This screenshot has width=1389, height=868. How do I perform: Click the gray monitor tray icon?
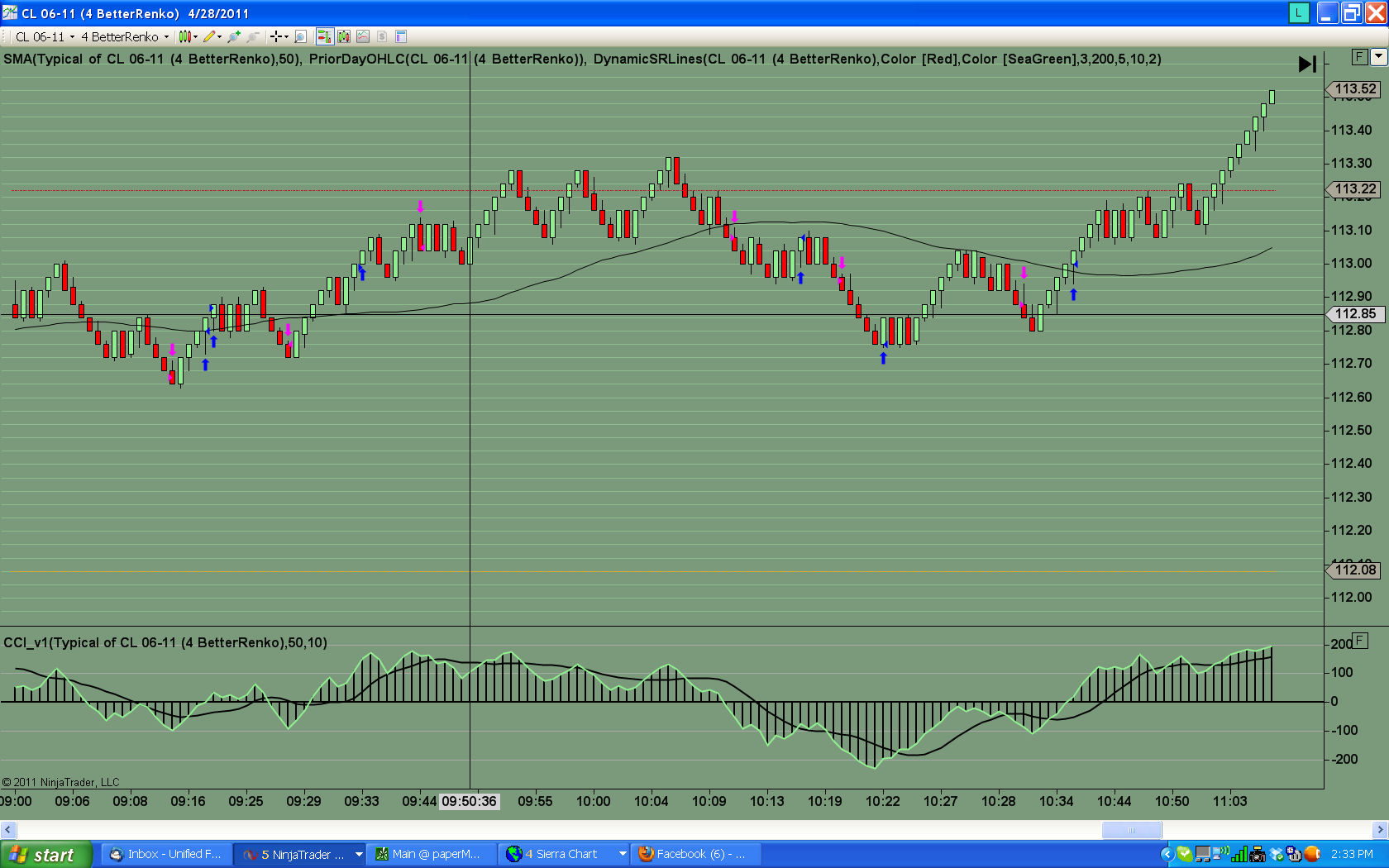(x=1203, y=855)
